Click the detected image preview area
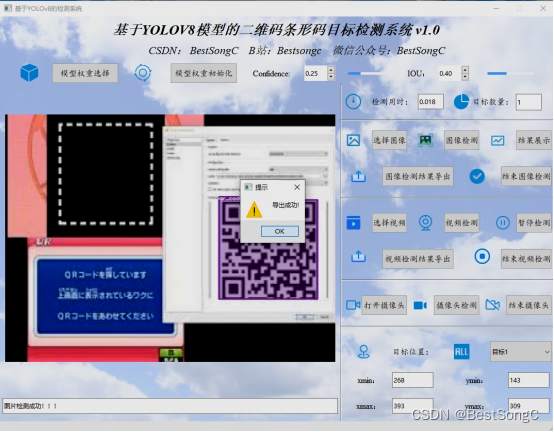This screenshot has height=432, width=554. coord(170,238)
